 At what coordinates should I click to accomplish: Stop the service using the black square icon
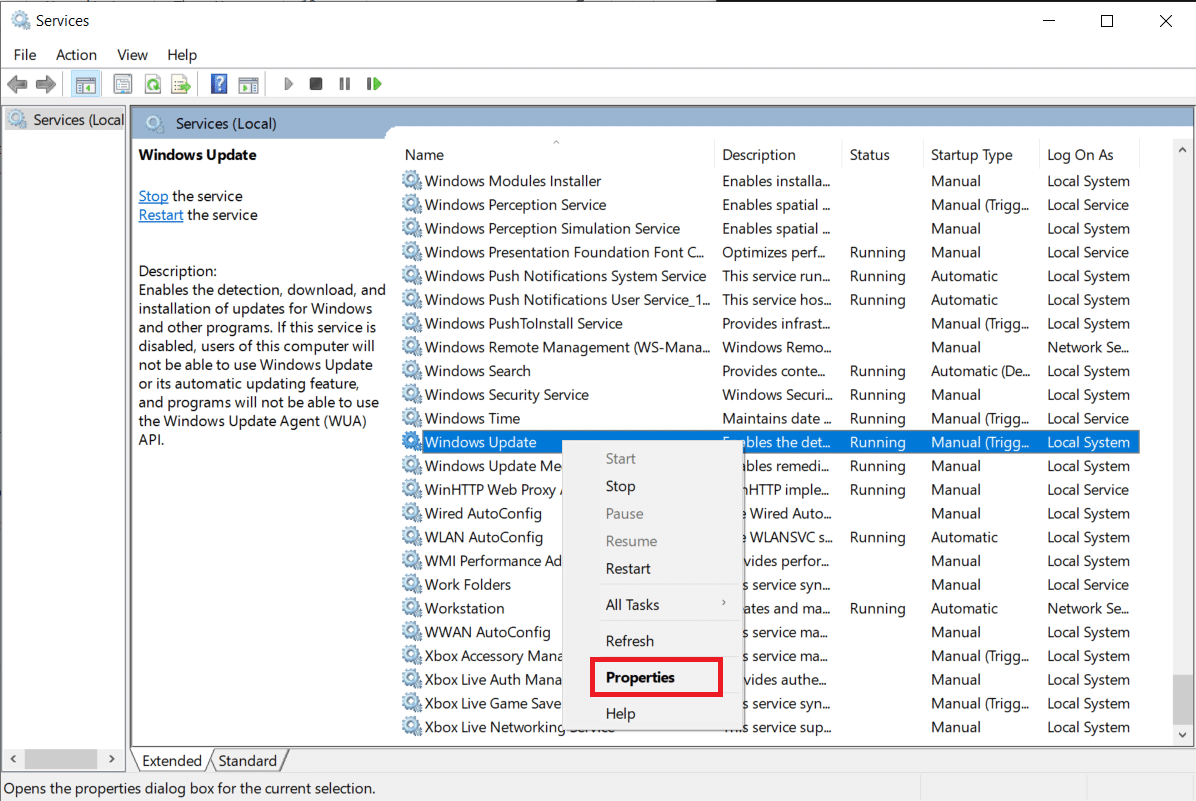tap(315, 83)
